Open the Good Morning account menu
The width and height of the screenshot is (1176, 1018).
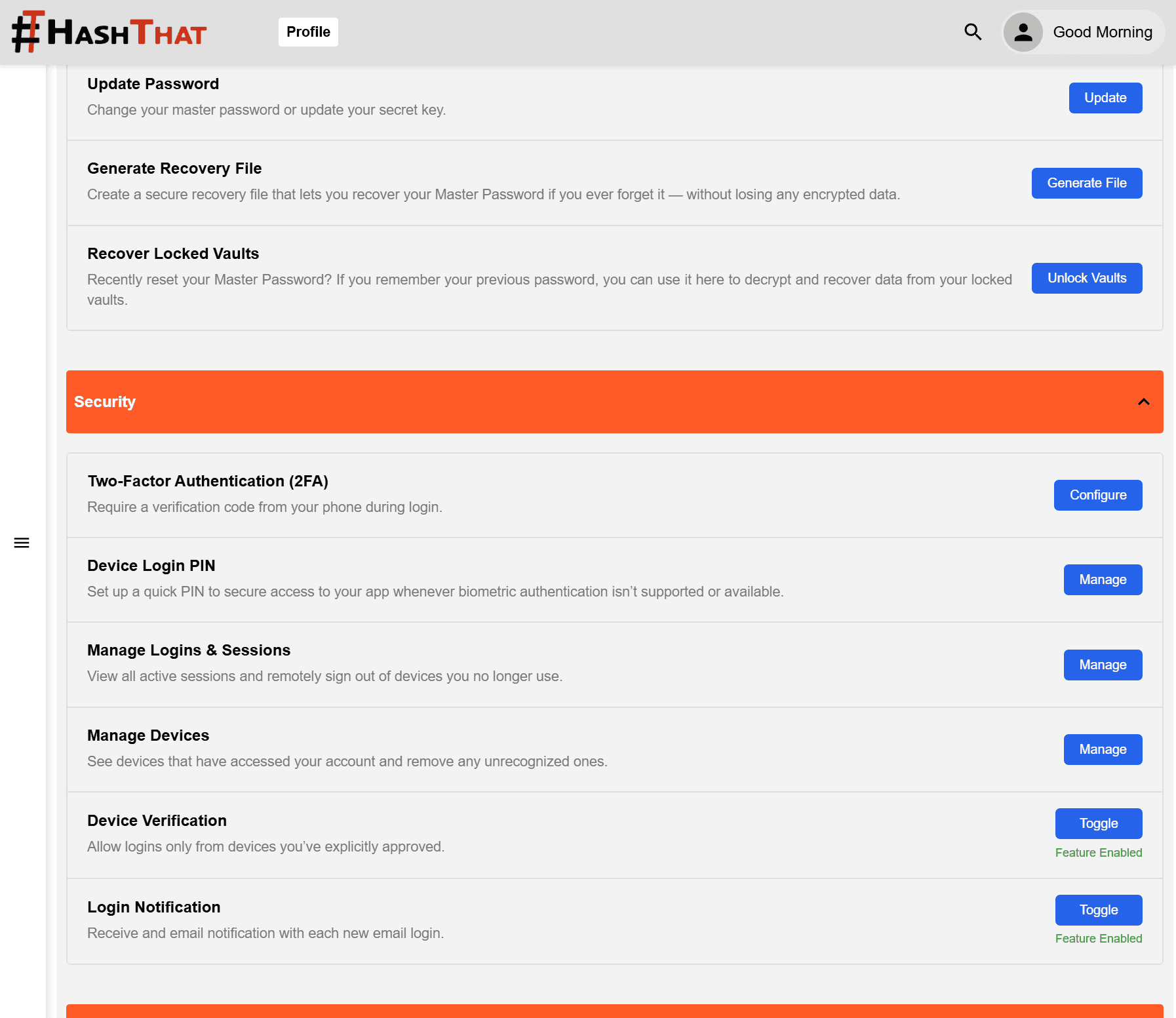1102,32
